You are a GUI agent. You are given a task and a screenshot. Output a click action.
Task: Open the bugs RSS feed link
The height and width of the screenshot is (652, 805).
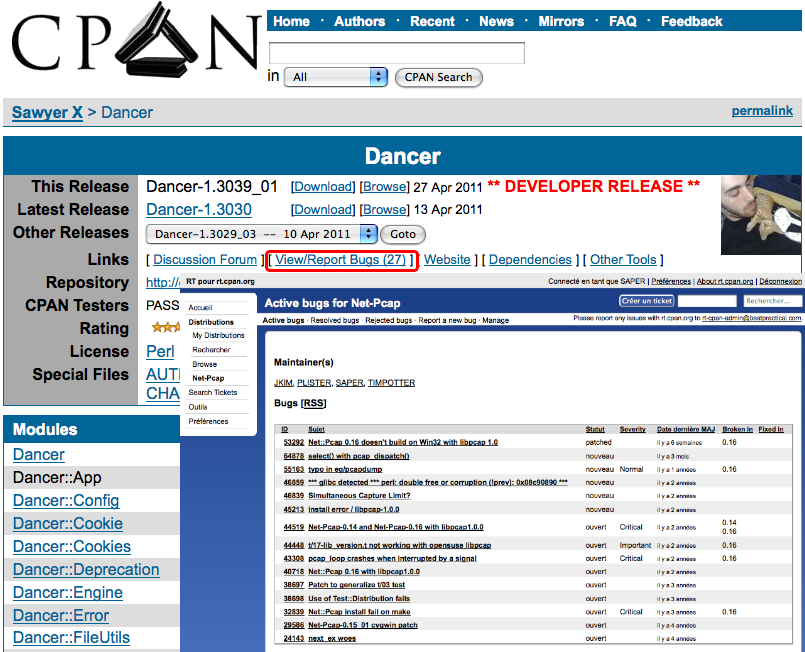point(314,403)
